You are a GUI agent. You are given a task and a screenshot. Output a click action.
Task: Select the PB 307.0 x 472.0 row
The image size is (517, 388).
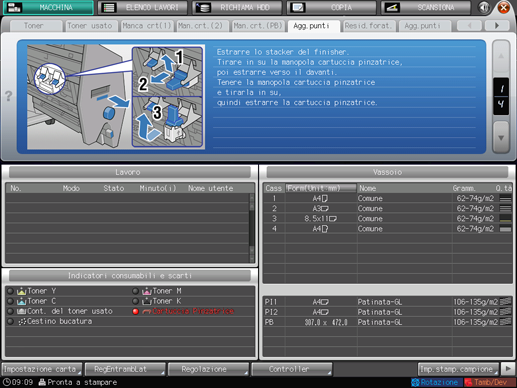coord(388,322)
